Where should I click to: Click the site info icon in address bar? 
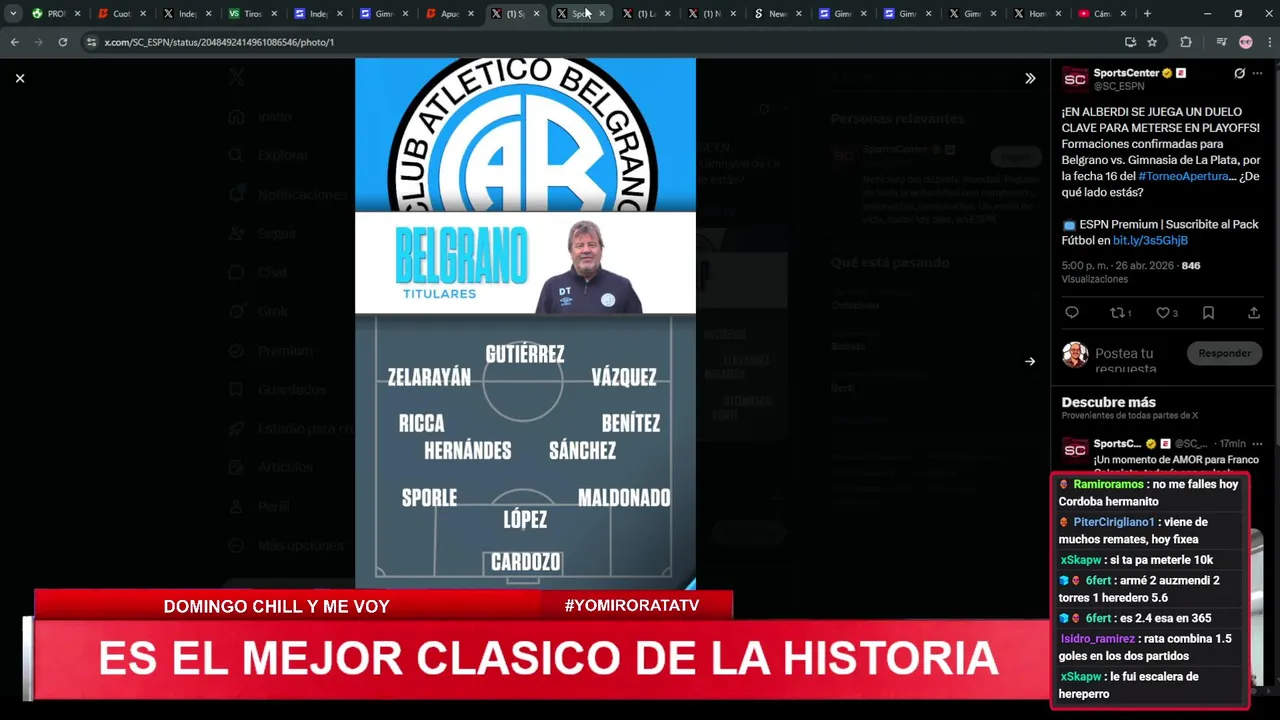(x=92, y=42)
